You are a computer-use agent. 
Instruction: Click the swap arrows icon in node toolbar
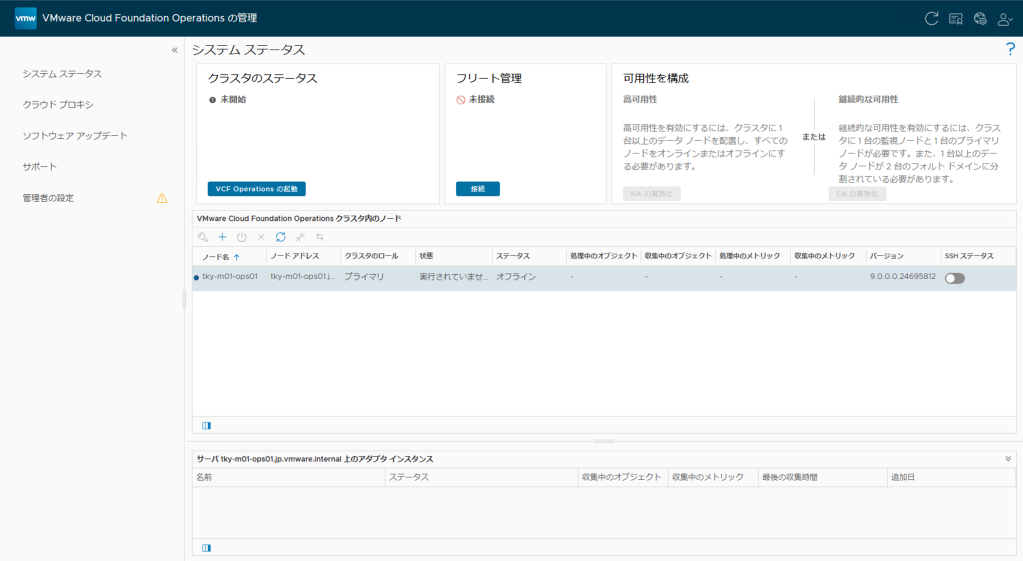(320, 237)
